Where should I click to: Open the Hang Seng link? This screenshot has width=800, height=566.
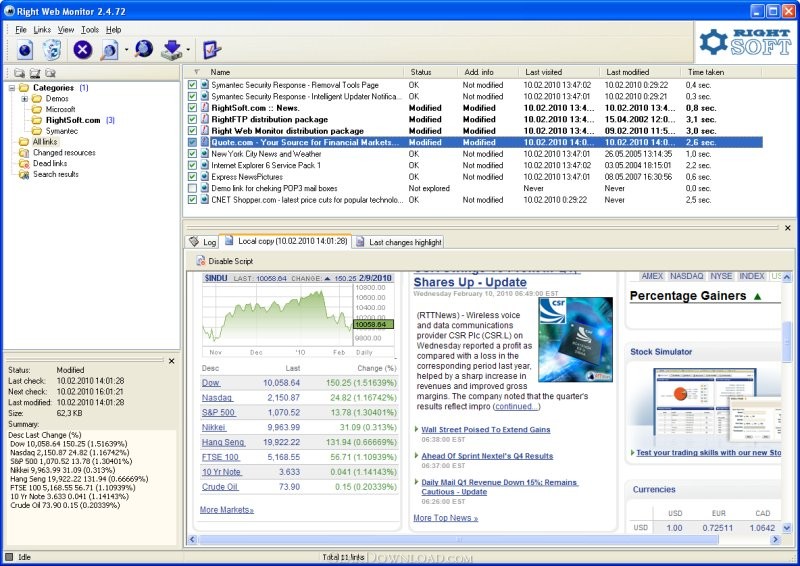coord(223,442)
